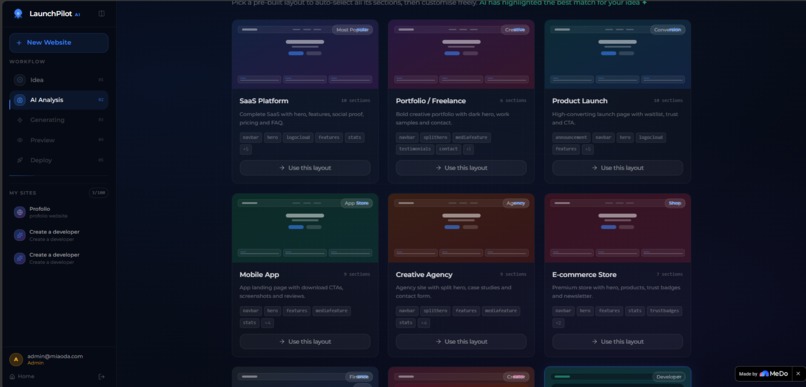Image resolution: width=806 pixels, height=387 pixels.
Task: Select the AI Analysis workflow step
Action: point(59,100)
